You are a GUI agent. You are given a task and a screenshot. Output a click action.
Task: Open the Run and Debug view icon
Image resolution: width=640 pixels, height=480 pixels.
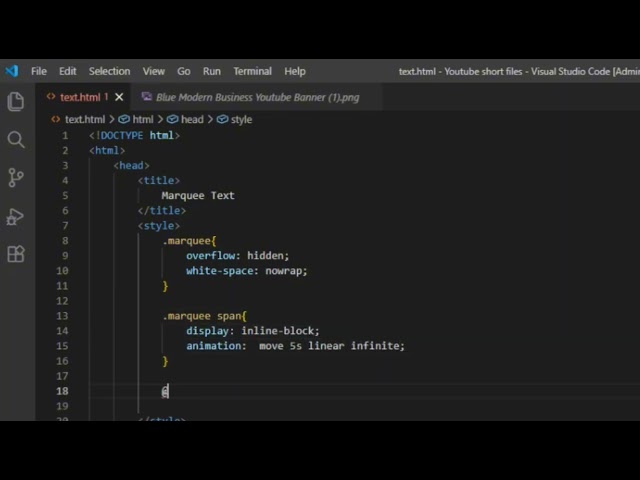(x=15, y=217)
